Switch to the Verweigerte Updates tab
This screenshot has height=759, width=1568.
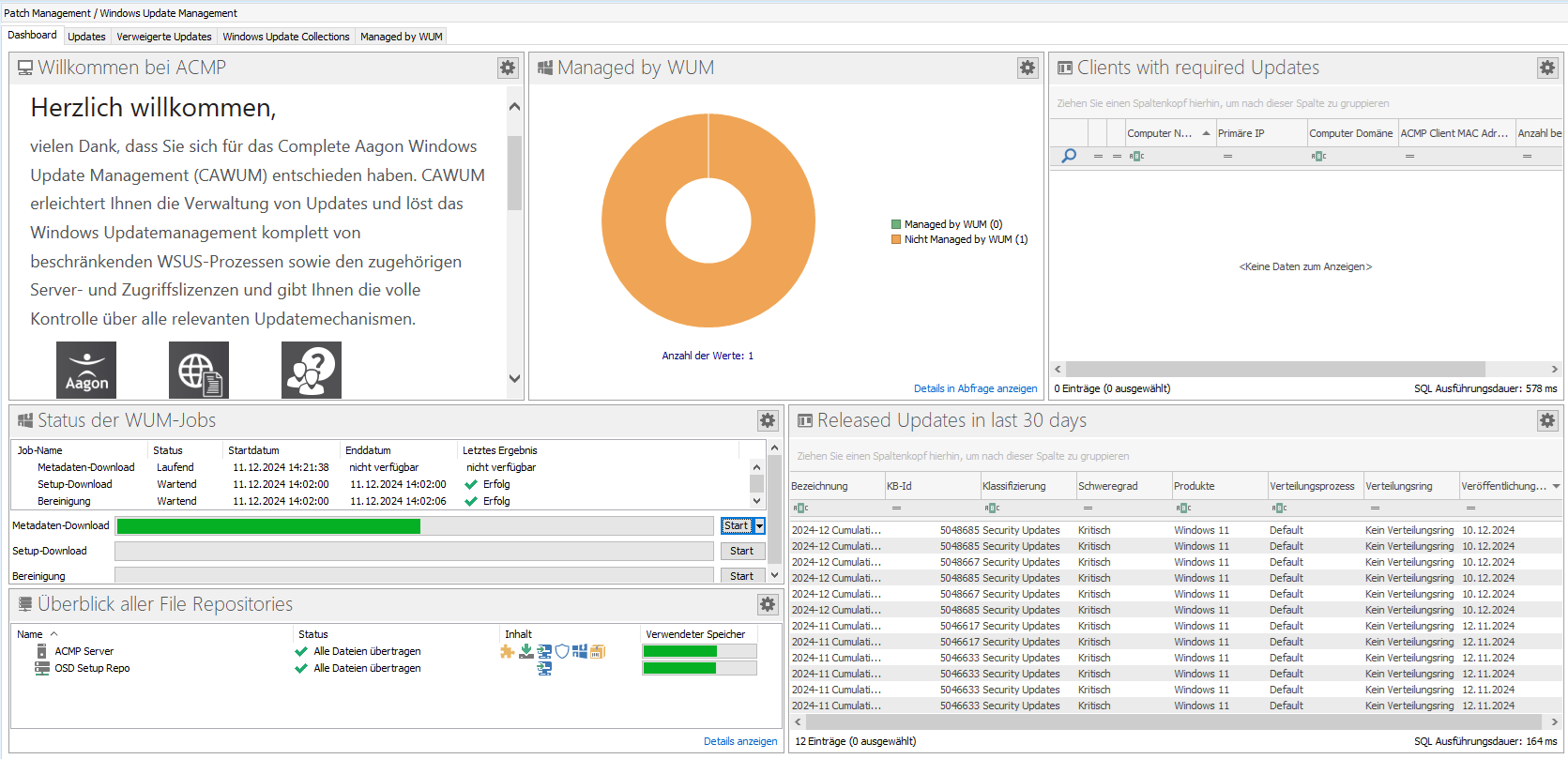[164, 37]
